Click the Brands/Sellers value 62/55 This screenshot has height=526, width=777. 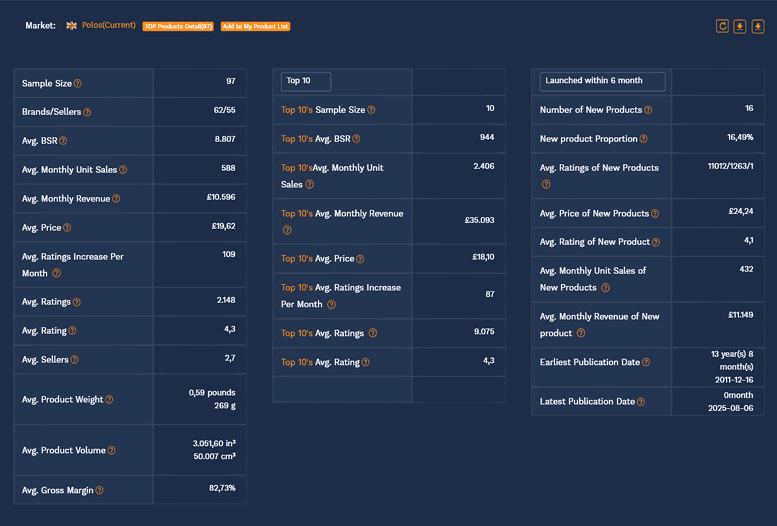(224, 110)
